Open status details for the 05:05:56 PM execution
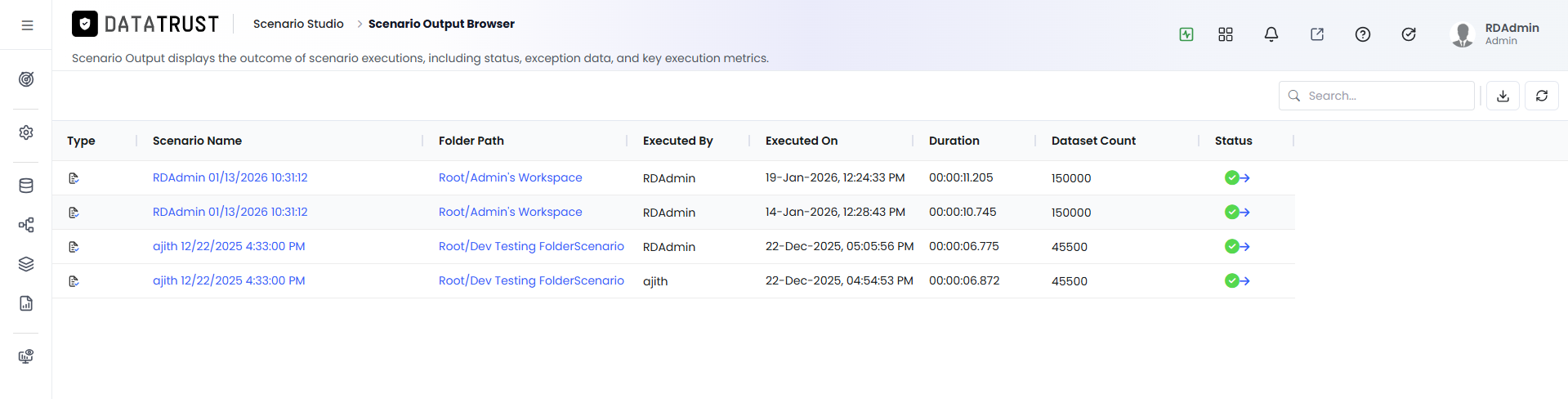The image size is (1568, 399). (x=1237, y=246)
